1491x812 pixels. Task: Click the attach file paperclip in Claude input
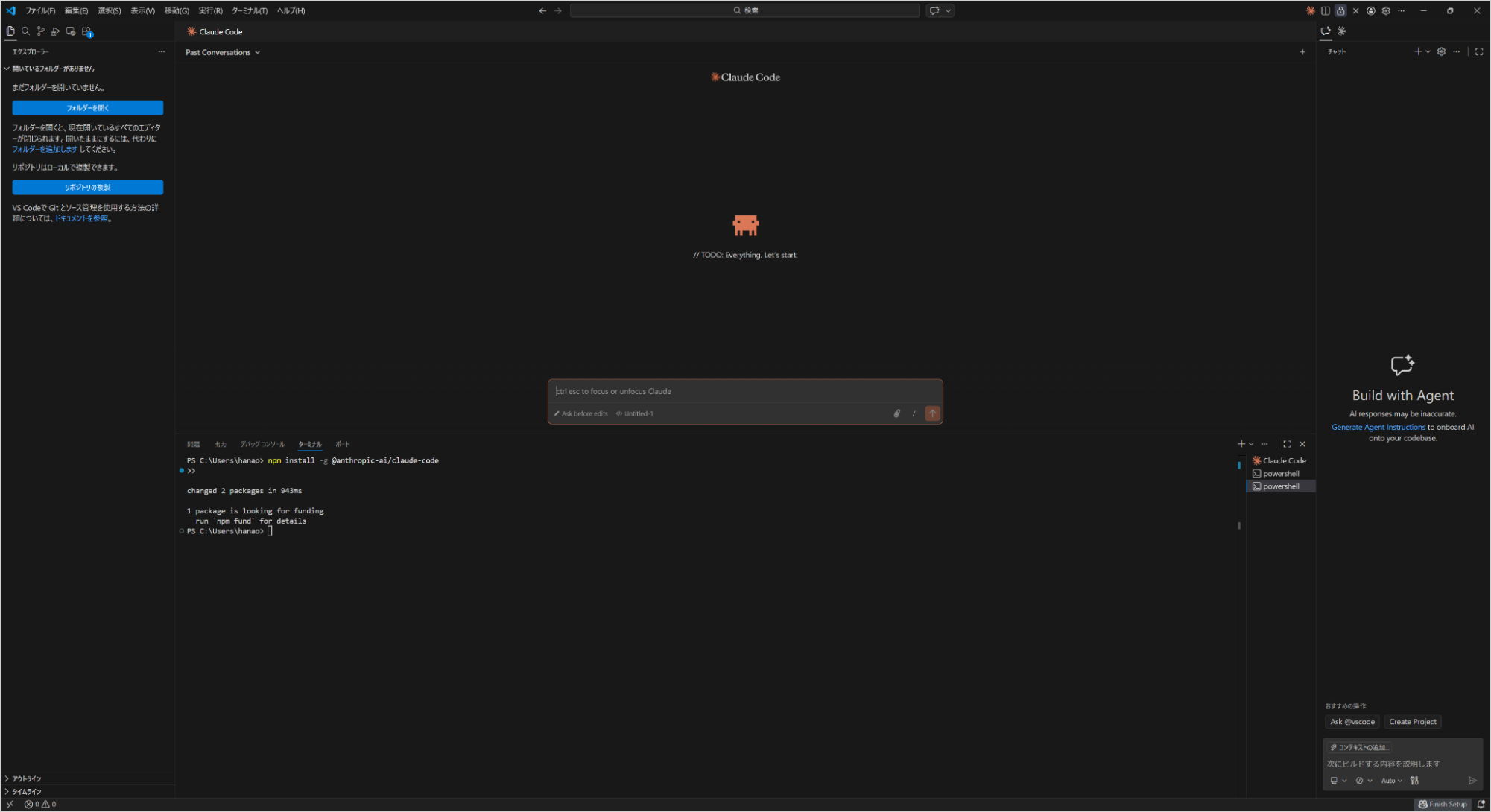pos(896,413)
